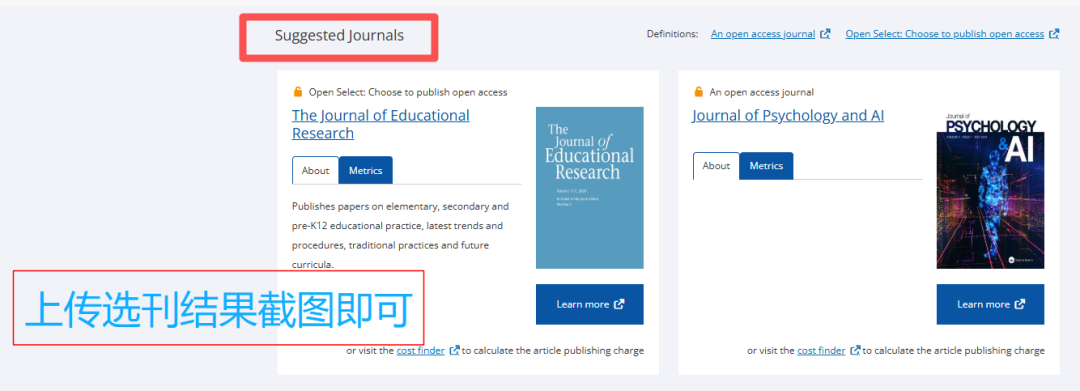Open cost finder link in Educational Research card
The image size is (1080, 391).
point(420,350)
